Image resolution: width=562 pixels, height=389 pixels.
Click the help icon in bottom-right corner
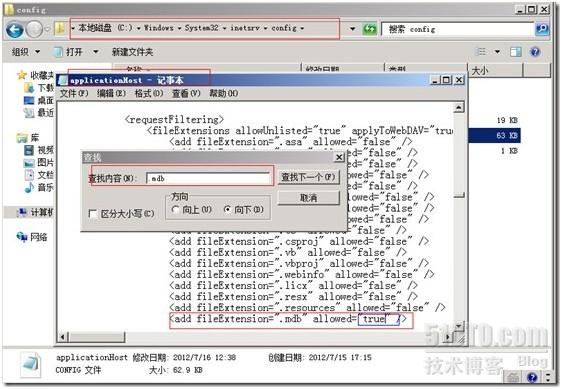click(x=533, y=377)
